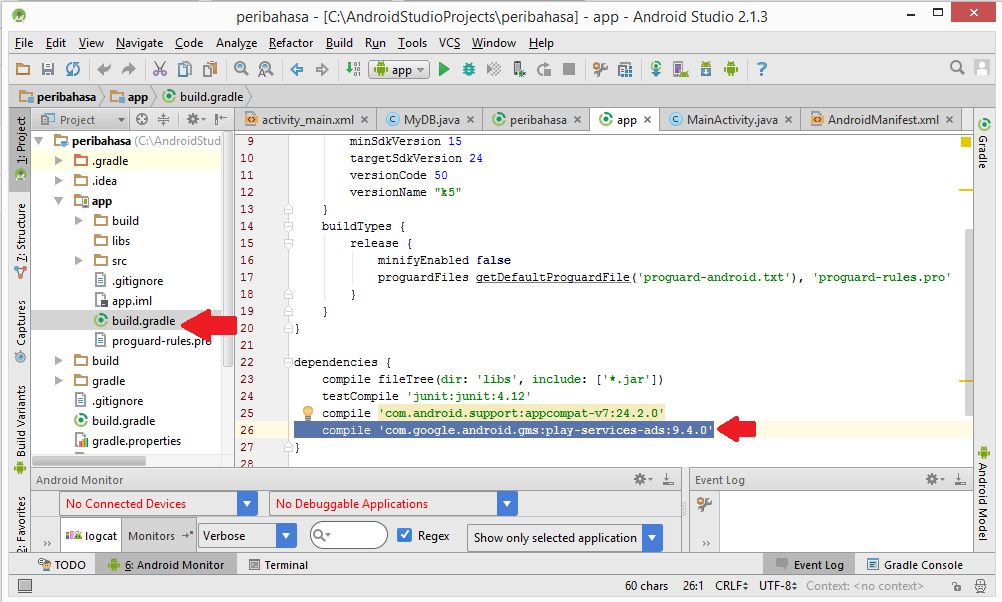Collapse the dependencies block on line 22
This screenshot has height=602, width=1002.
tap(288, 362)
